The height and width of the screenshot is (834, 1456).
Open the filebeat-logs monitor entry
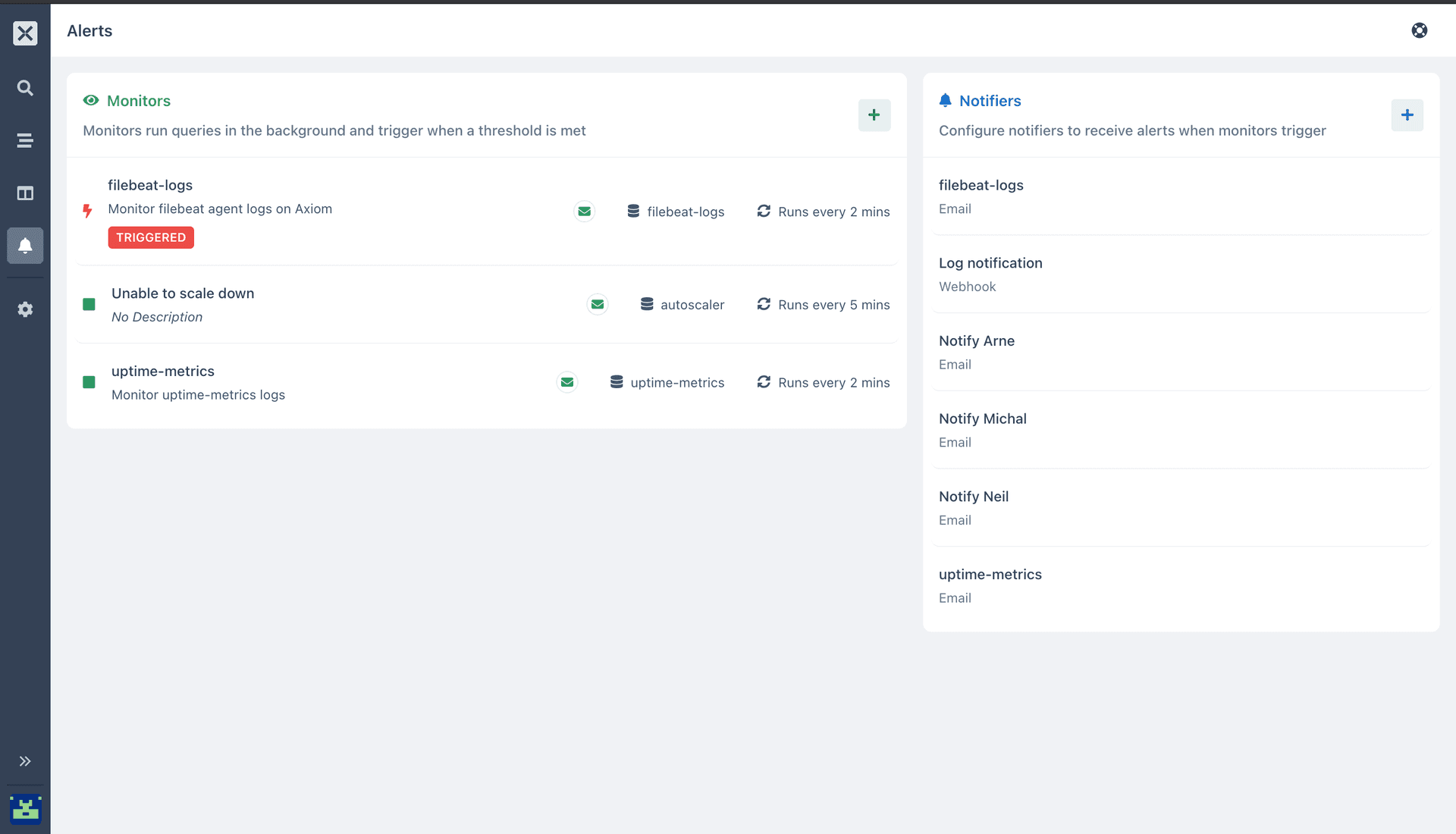coord(150,185)
